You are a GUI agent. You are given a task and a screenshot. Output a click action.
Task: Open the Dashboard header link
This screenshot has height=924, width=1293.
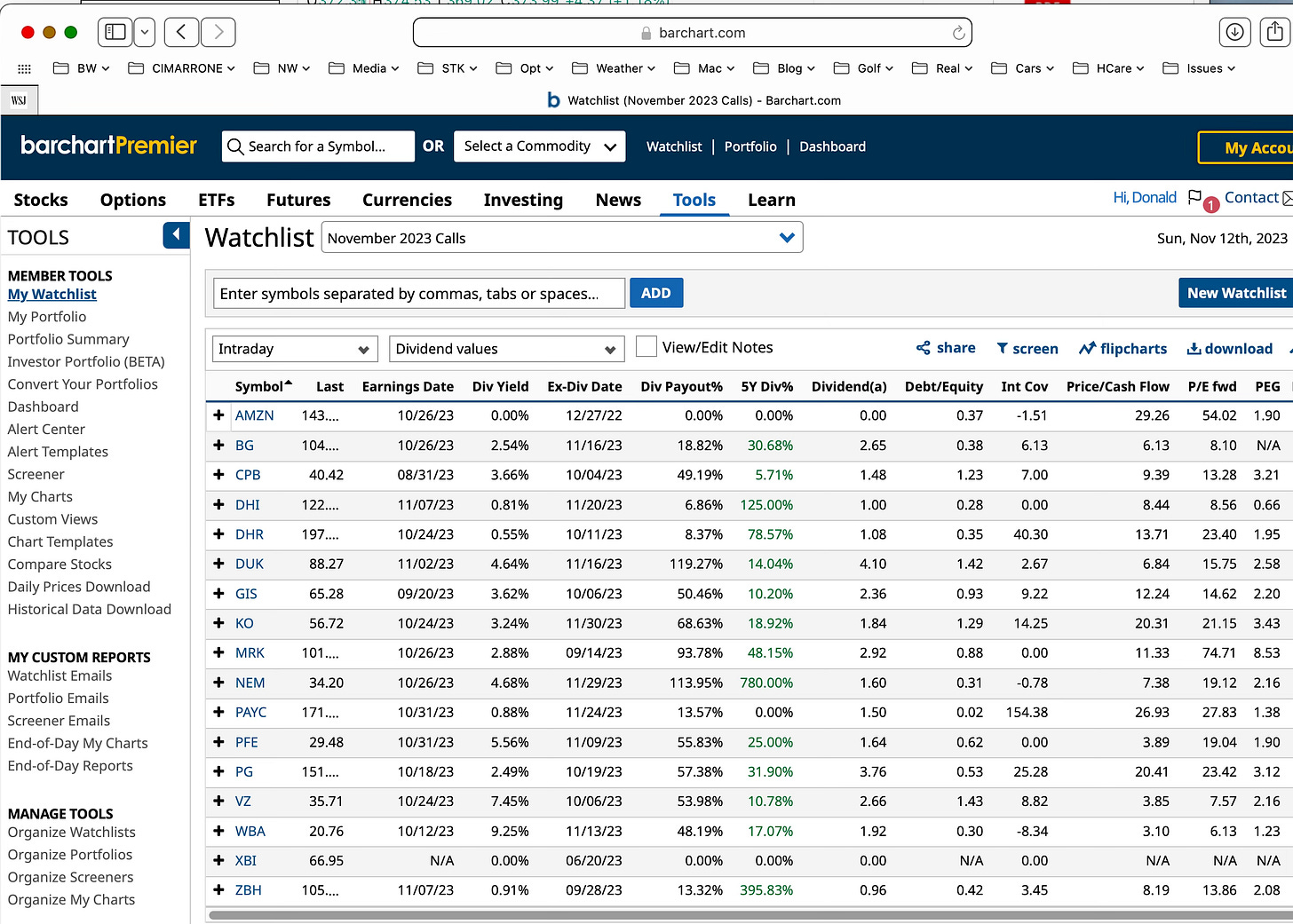(832, 146)
